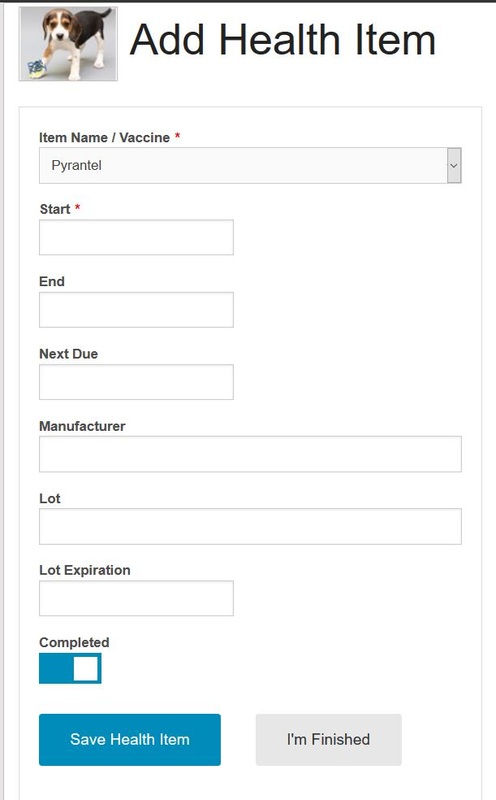The height and width of the screenshot is (800, 496).
Task: Open the Item Name / Vaccine dropdown showing Pyrantel
Action: (250, 165)
